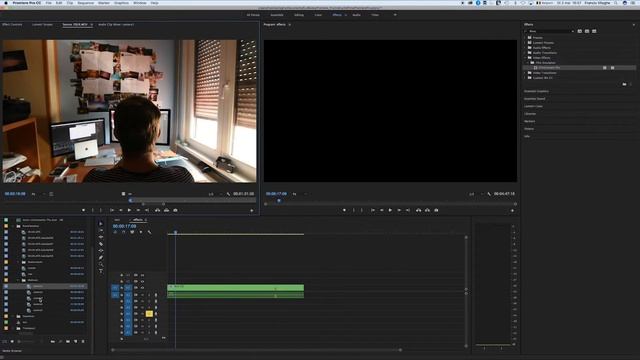Filter Effects by YUV effects icon
640x360 pixels.
click(x=594, y=31)
